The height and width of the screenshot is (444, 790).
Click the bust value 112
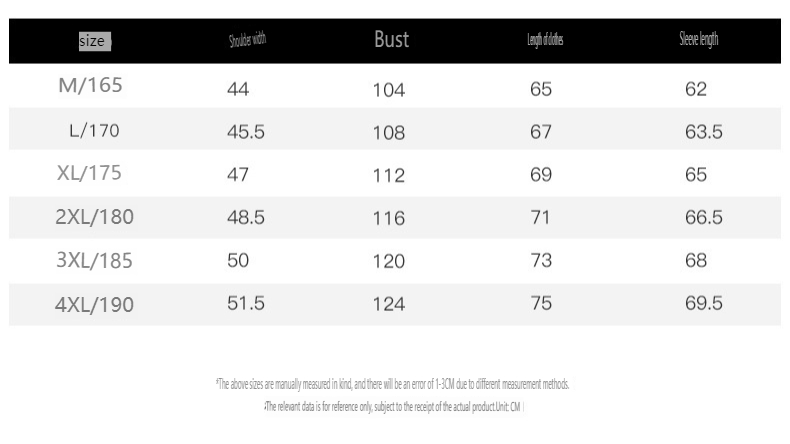(x=389, y=176)
